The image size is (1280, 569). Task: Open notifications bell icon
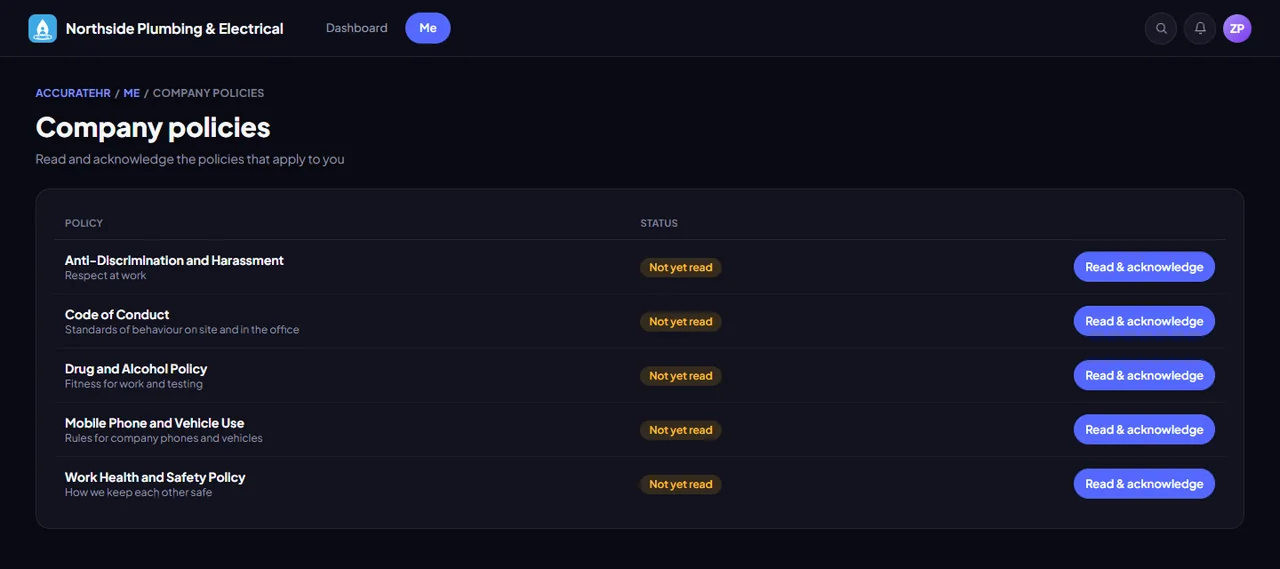point(1200,28)
